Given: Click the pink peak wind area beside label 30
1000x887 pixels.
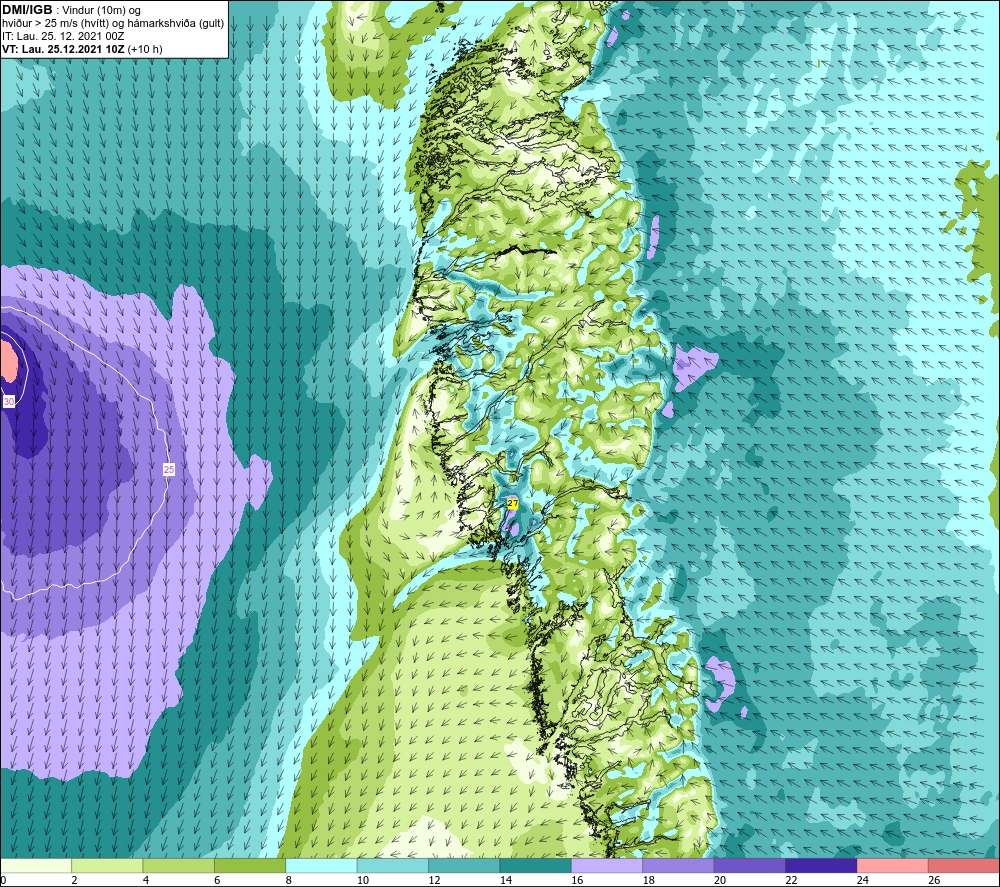Looking at the screenshot, I should [x=8, y=361].
